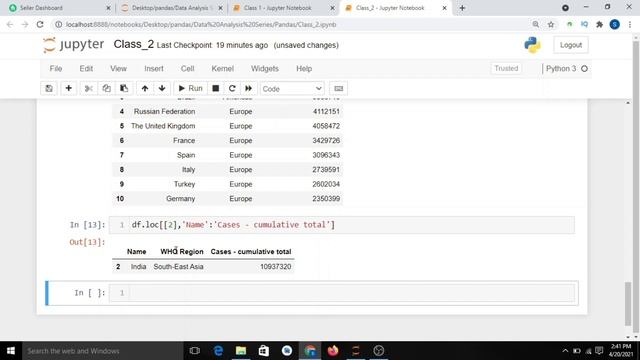The image size is (640, 360).
Task: Restart kernel and run all icon
Action: point(249,89)
